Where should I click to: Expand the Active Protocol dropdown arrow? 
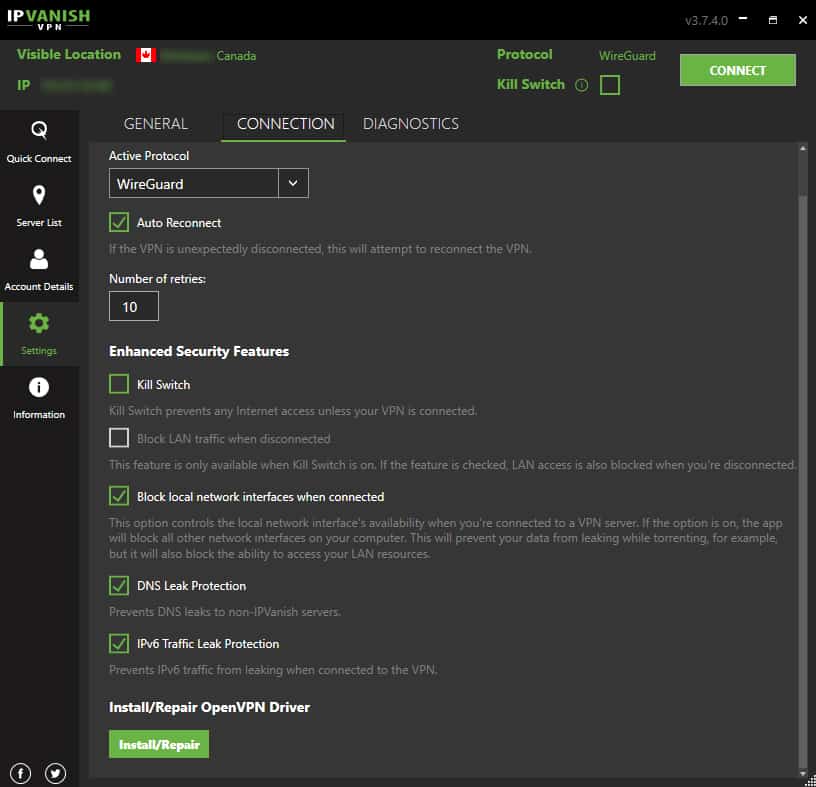click(x=293, y=183)
